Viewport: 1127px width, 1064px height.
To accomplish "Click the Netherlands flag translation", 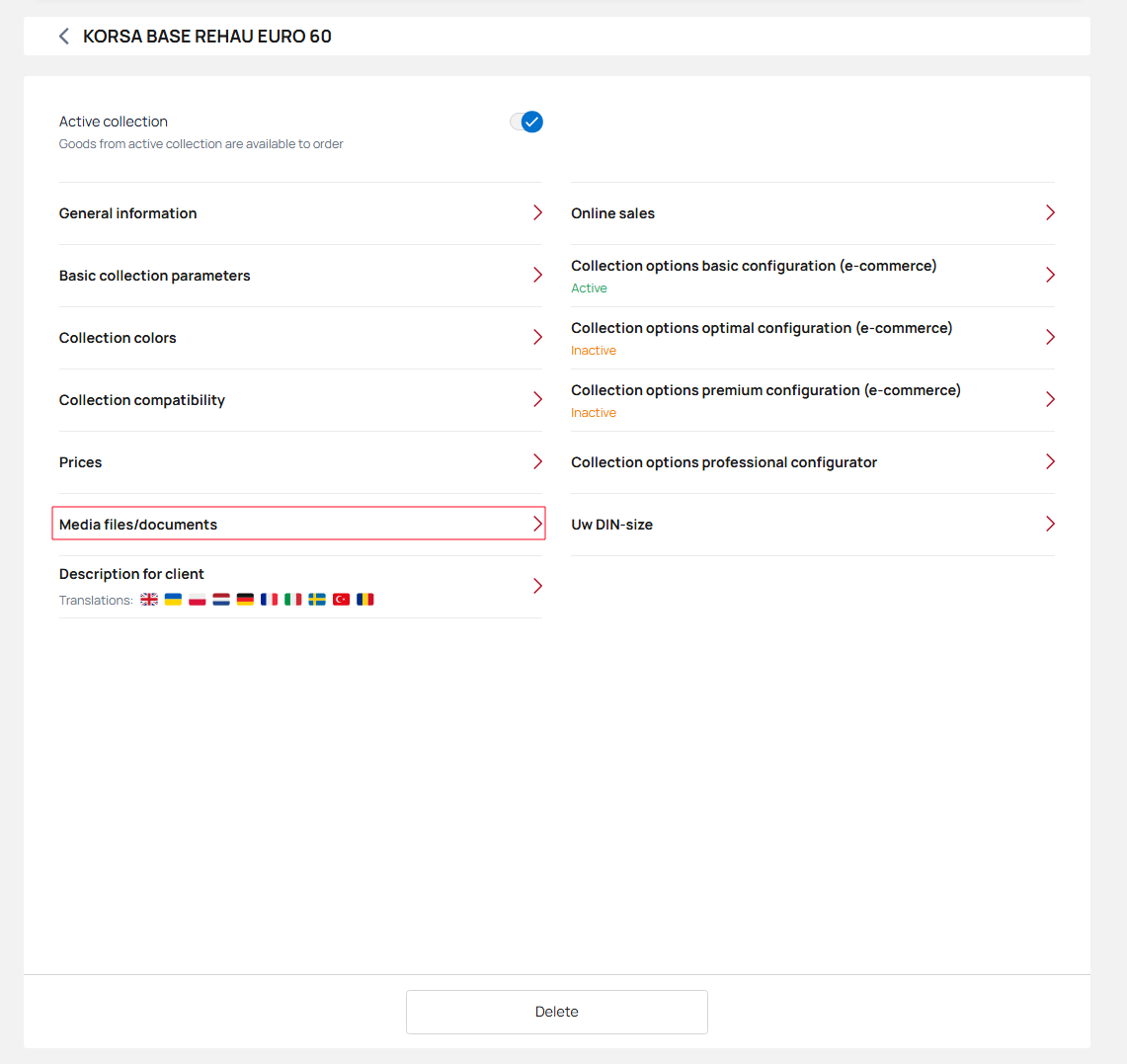I will coord(221,600).
